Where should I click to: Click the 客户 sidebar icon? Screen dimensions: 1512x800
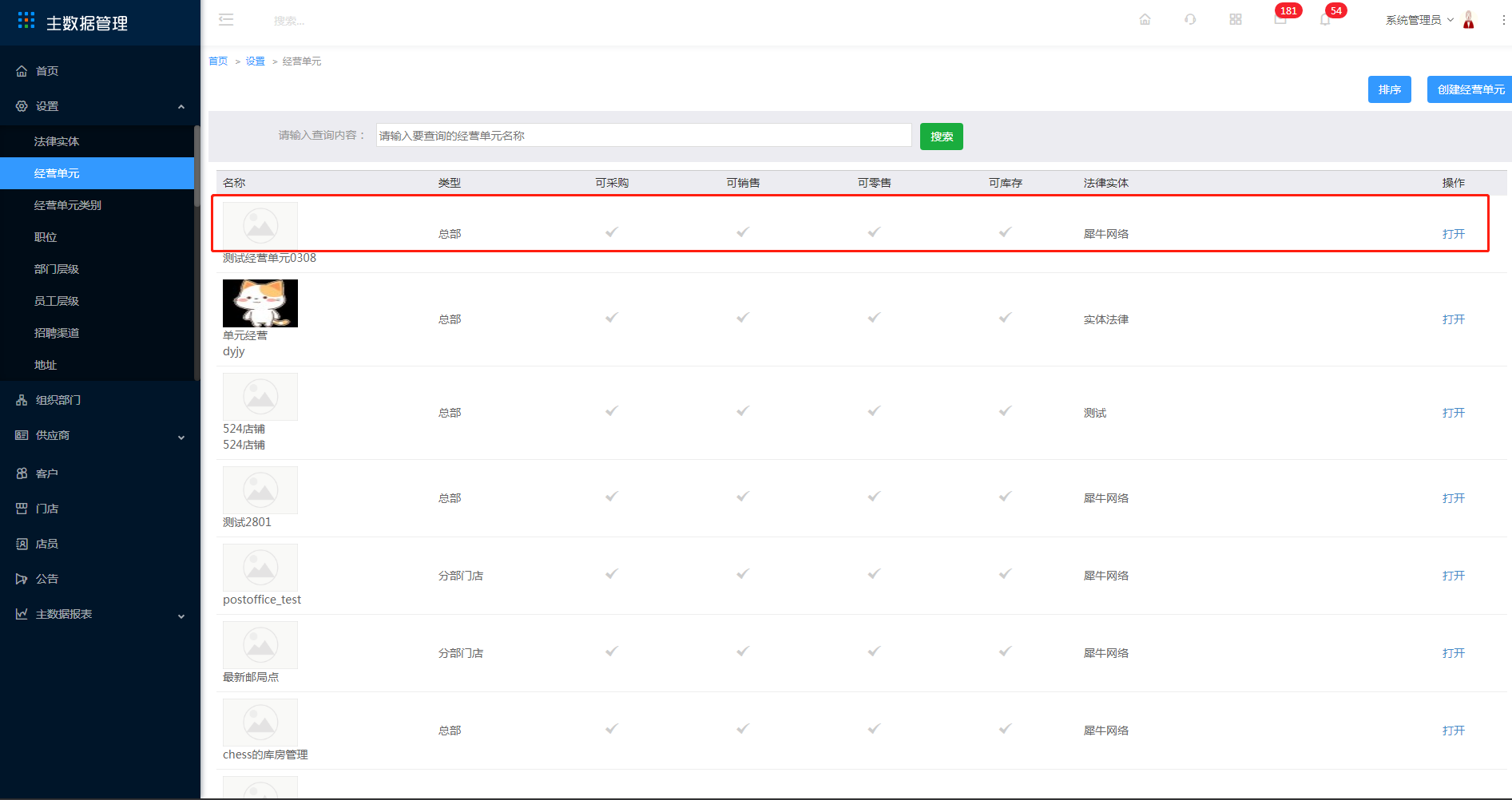pyautogui.click(x=22, y=473)
